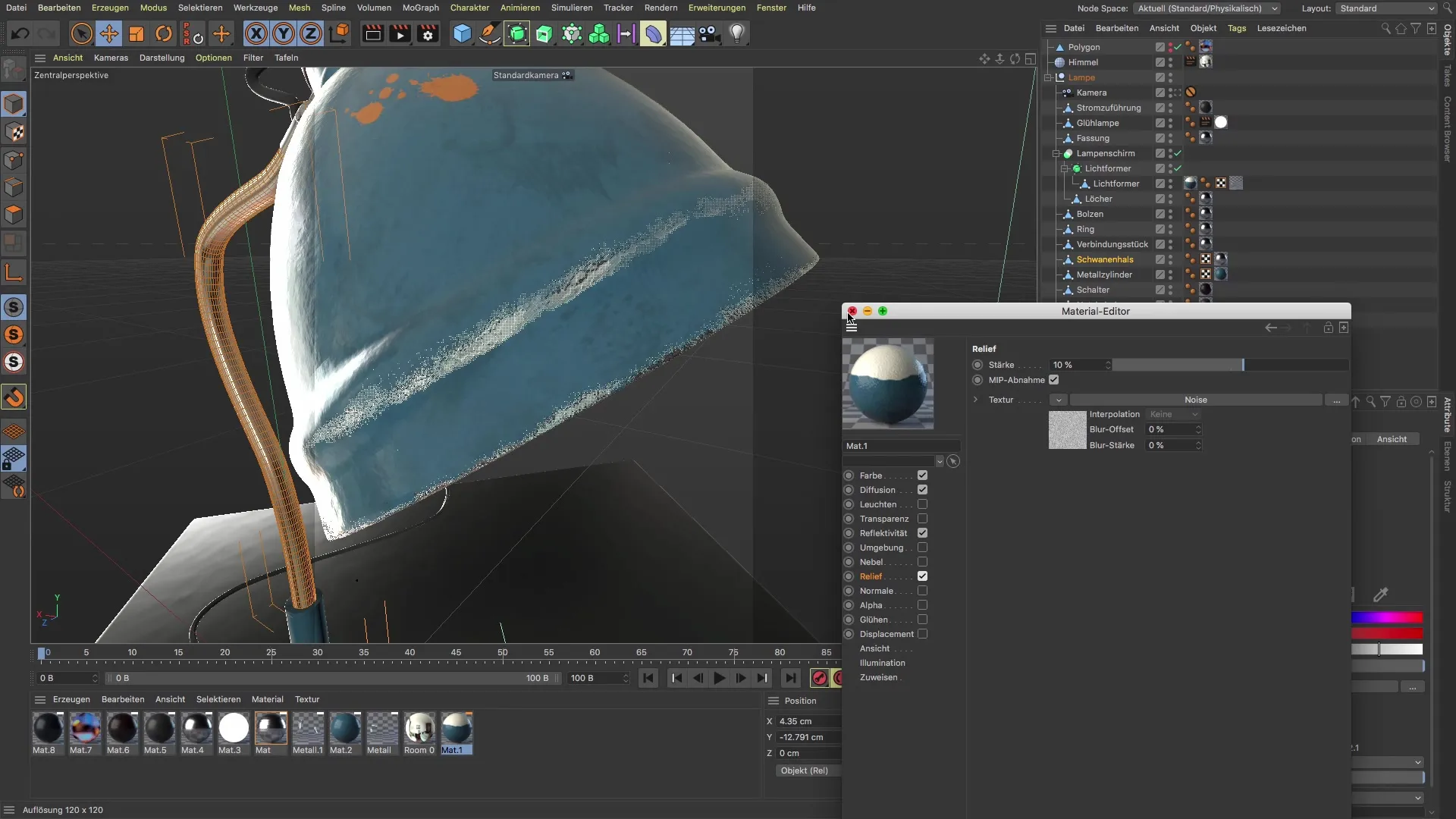The image size is (1456, 819).
Task: Adjust the Relief Stärke slider
Action: click(1230, 365)
